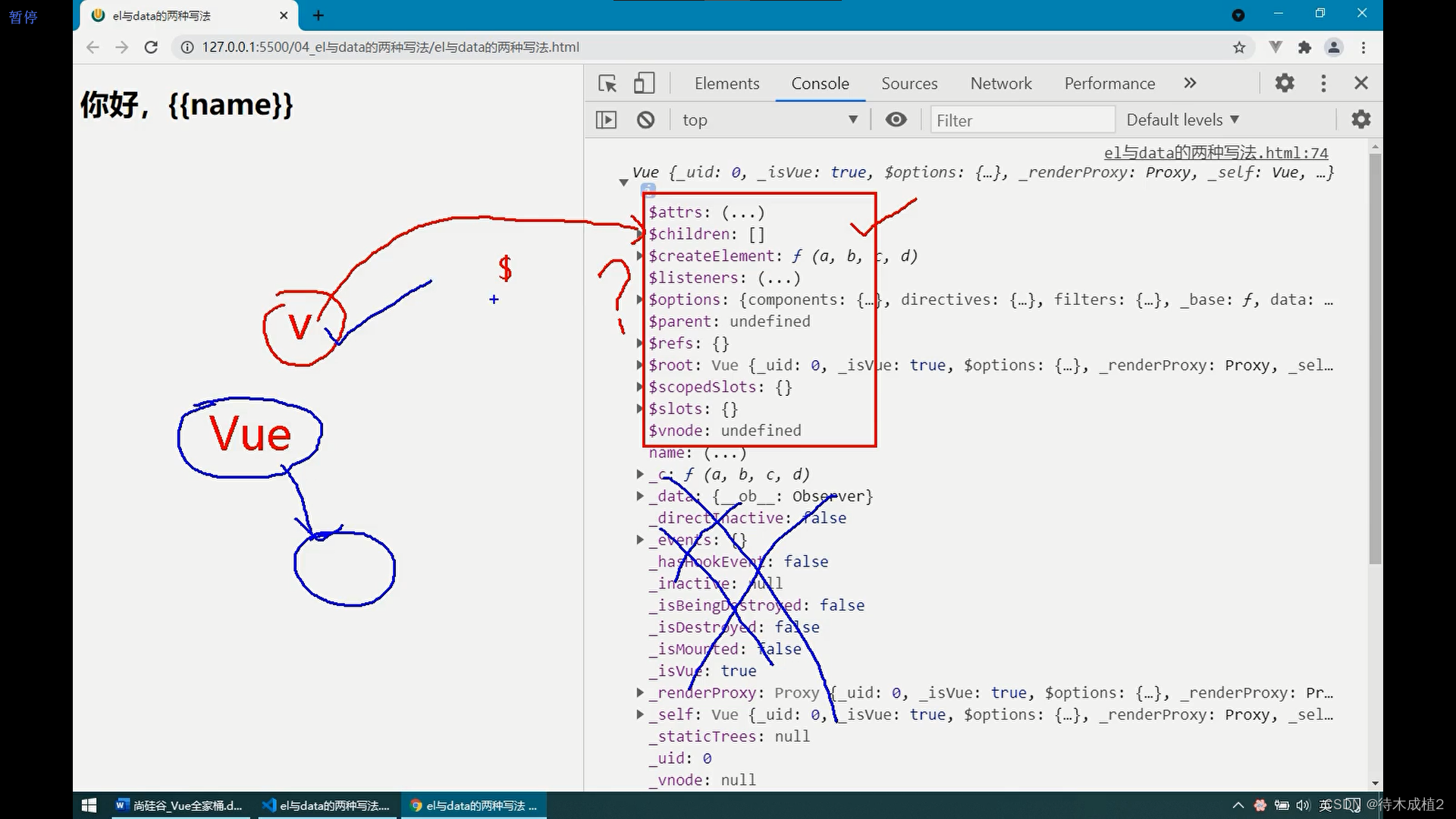Close the DevTools panel

tap(1361, 83)
